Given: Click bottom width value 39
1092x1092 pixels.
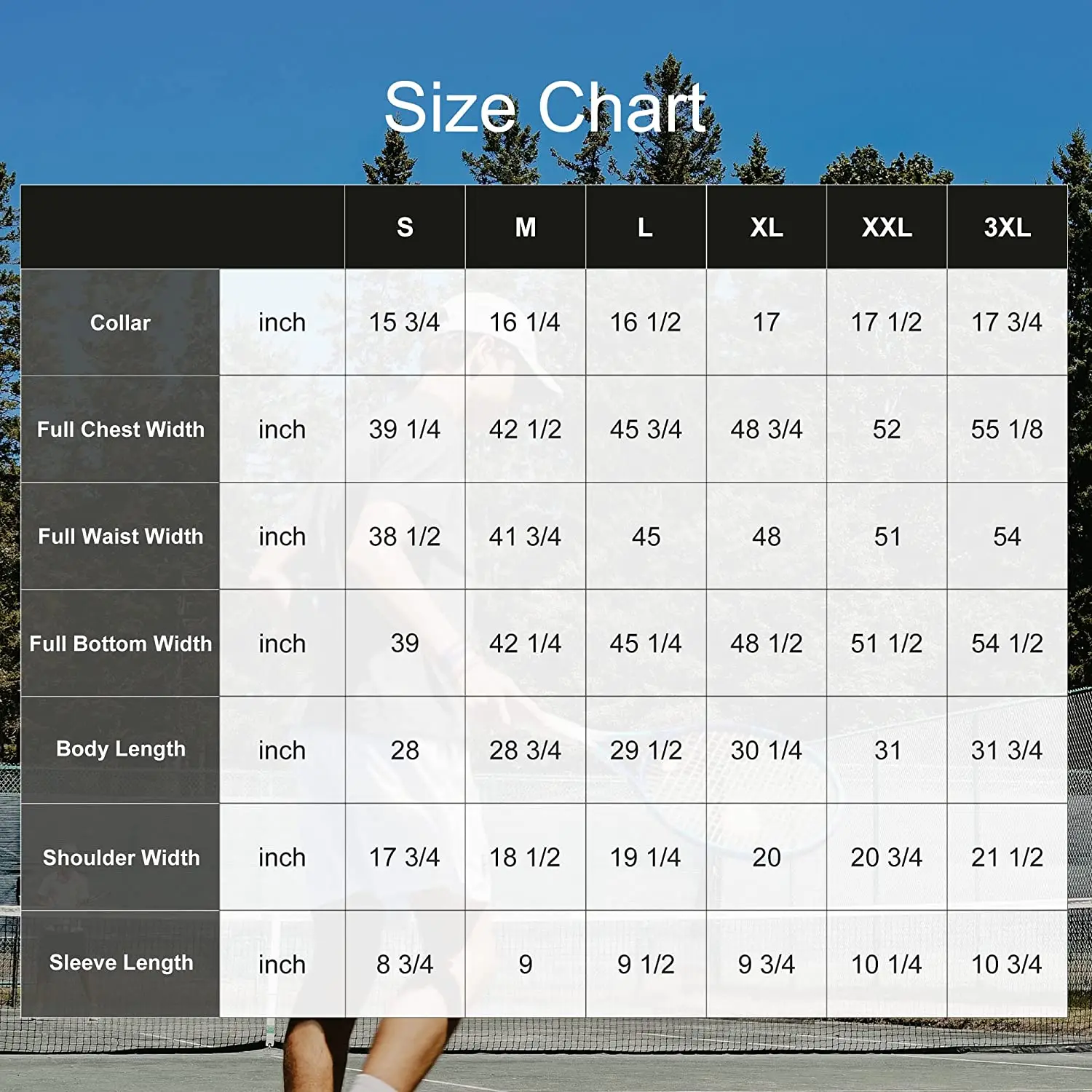Looking at the screenshot, I should (405, 644).
